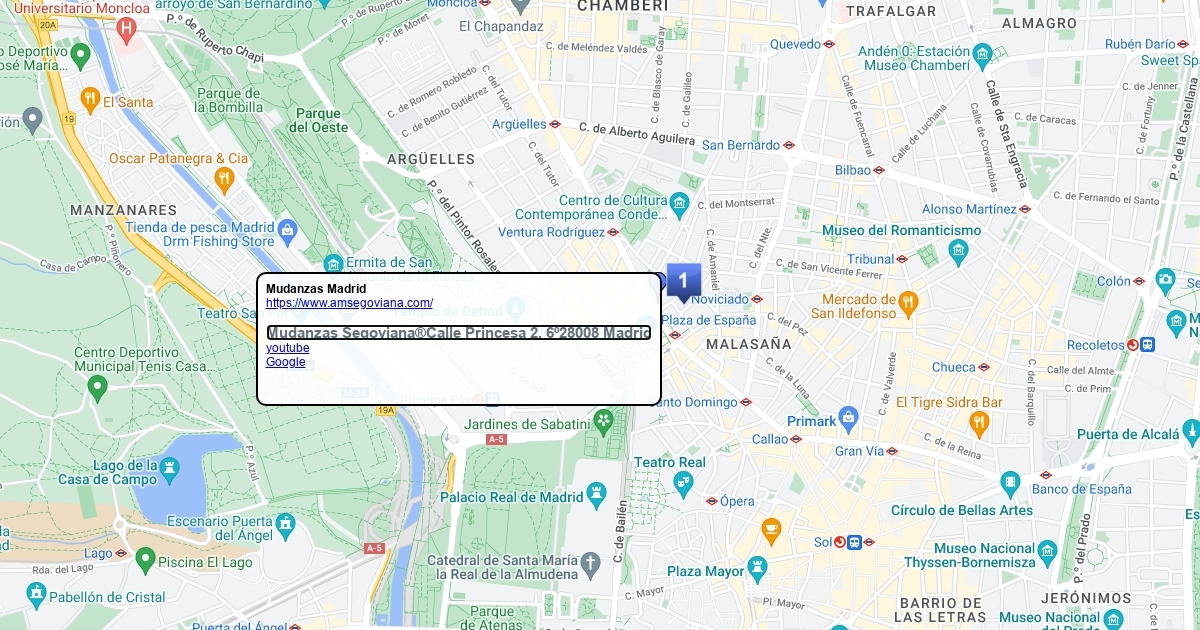Screen dimensions: 1200x630
Task: Click the Jardines de Sabatini park icon
Action: click(x=602, y=419)
